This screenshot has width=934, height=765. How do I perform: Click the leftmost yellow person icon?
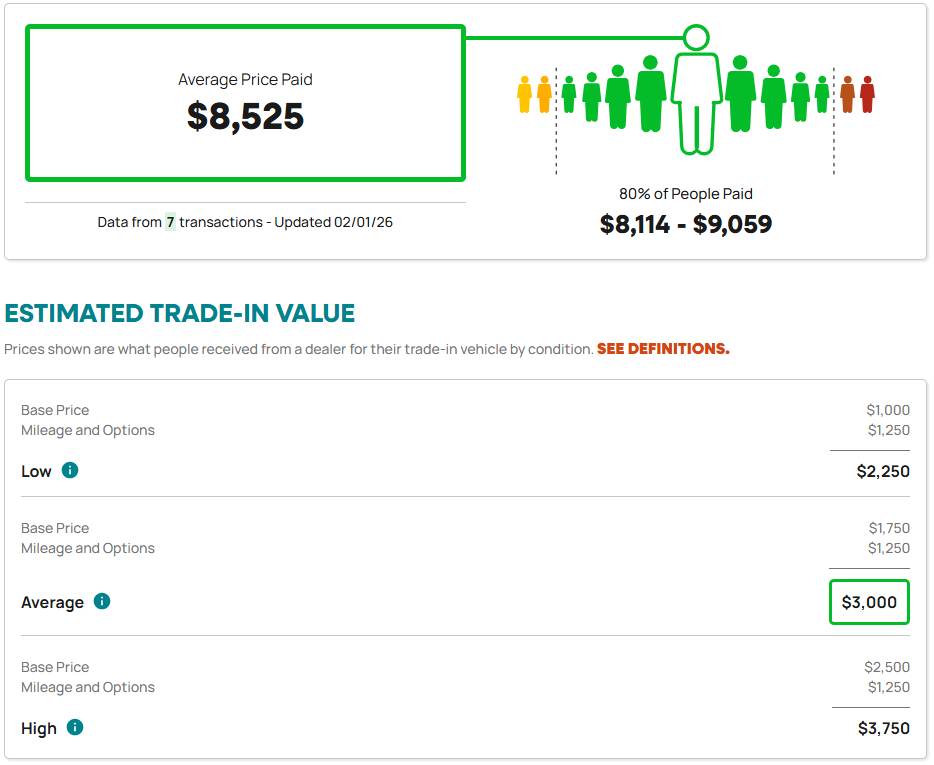[x=524, y=94]
